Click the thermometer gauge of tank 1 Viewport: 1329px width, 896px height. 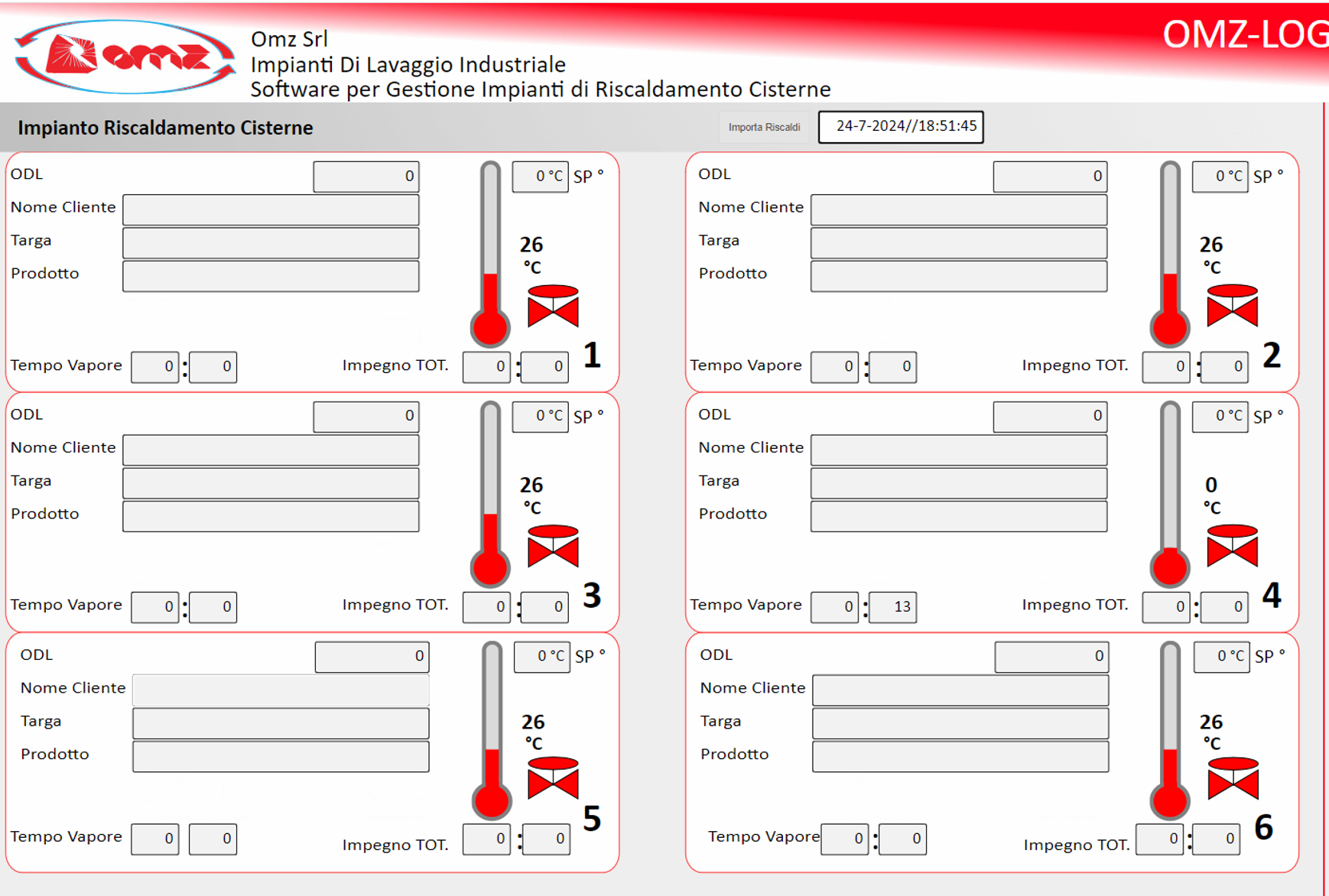490,254
